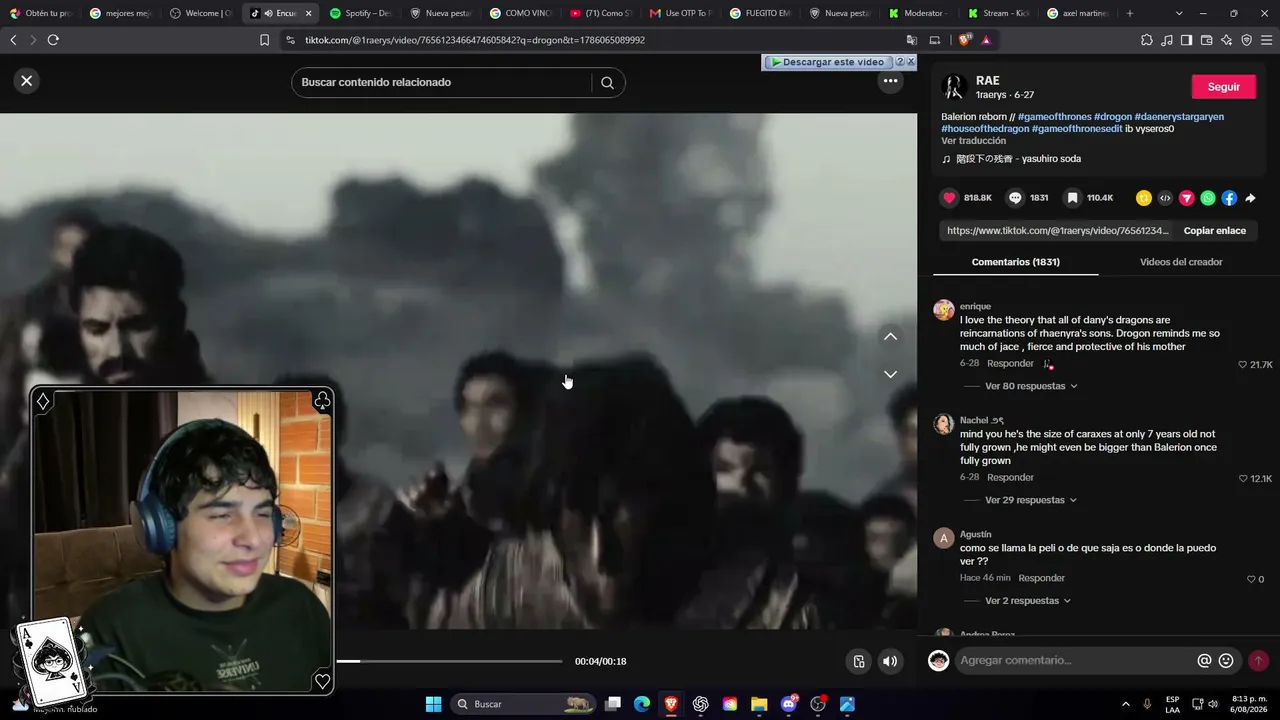
Task: Bookmark this page in address bar
Action: point(264,40)
